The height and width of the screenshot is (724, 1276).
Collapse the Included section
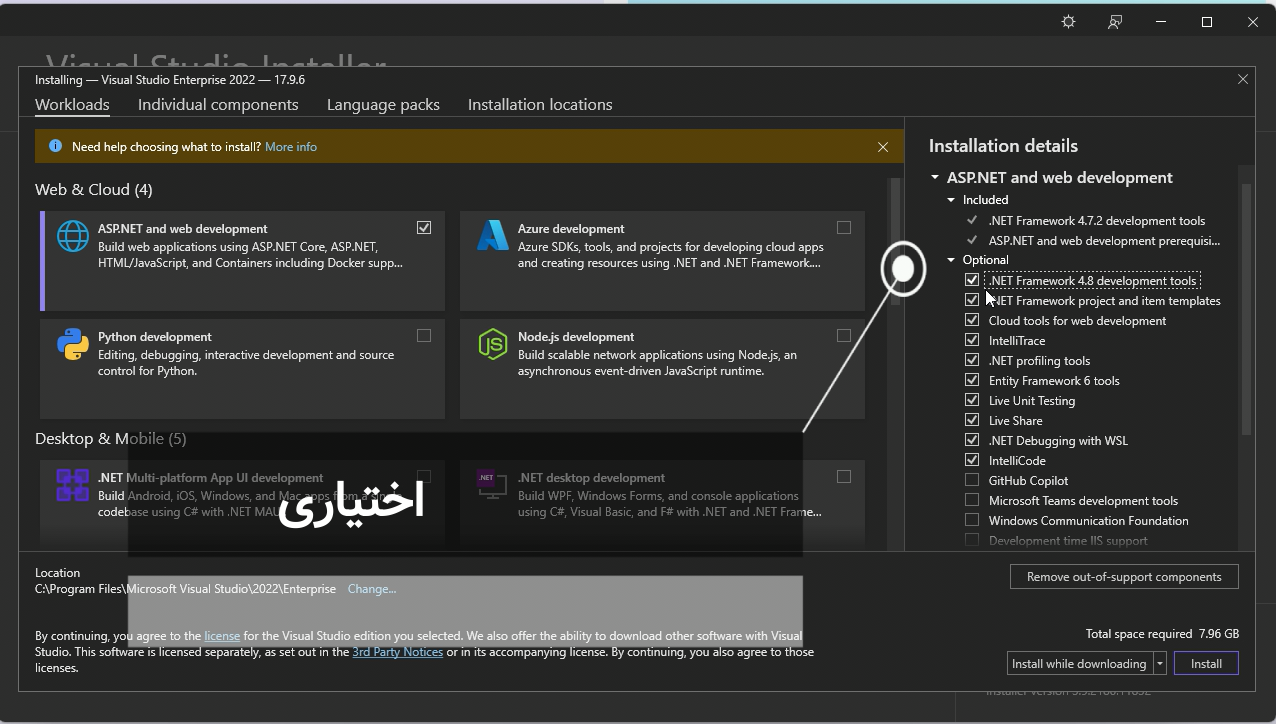coord(951,200)
